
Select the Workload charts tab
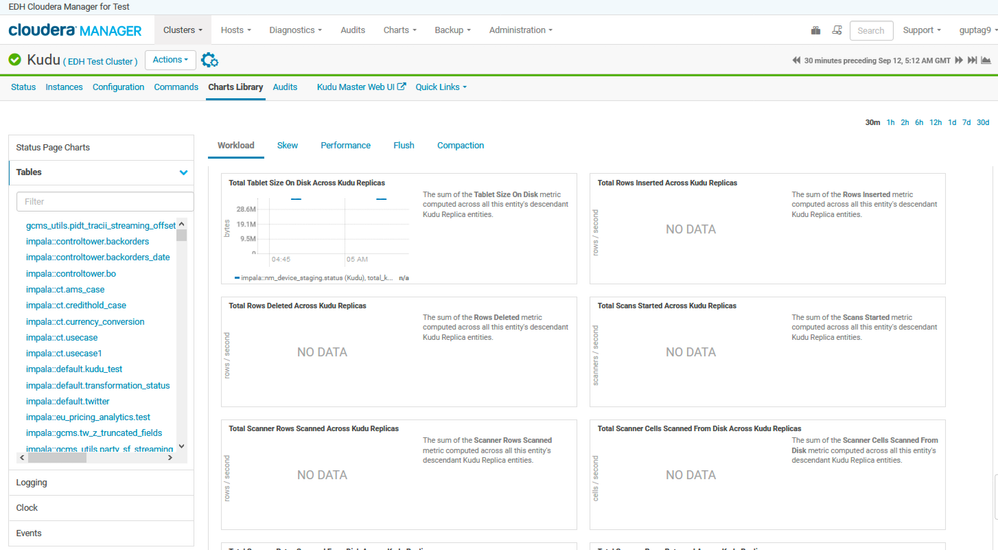point(235,146)
